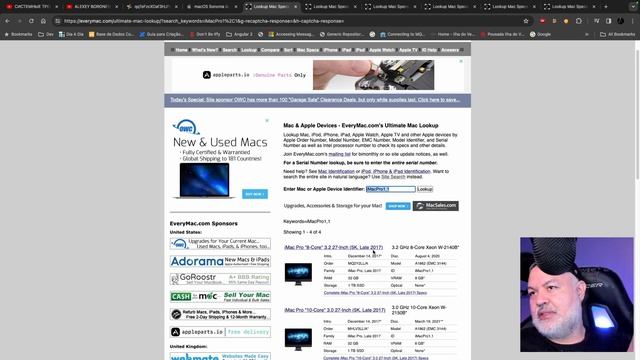Open Search in site navigation
The width and height of the screenshot is (640, 360).
[x=229, y=50]
